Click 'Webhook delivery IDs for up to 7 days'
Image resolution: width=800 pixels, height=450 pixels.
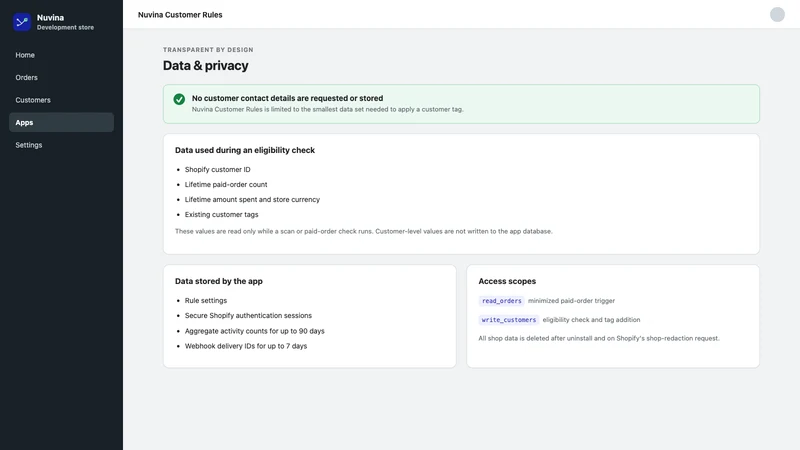point(246,346)
